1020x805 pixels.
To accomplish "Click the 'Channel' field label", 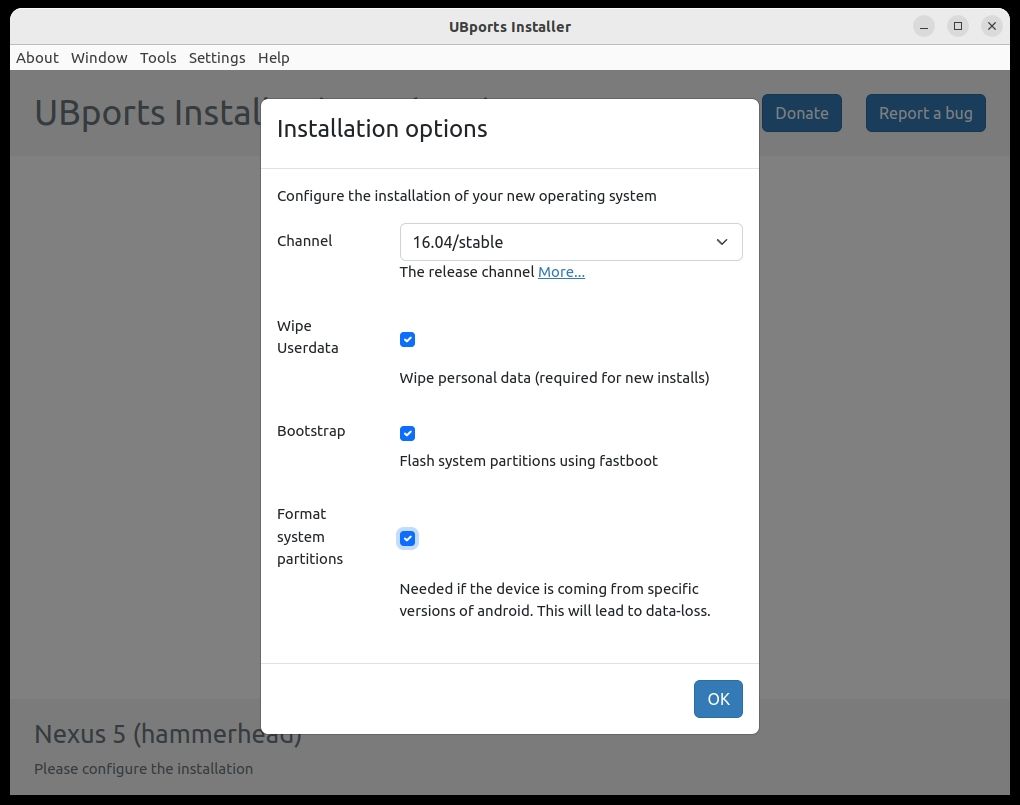I will click(x=304, y=241).
